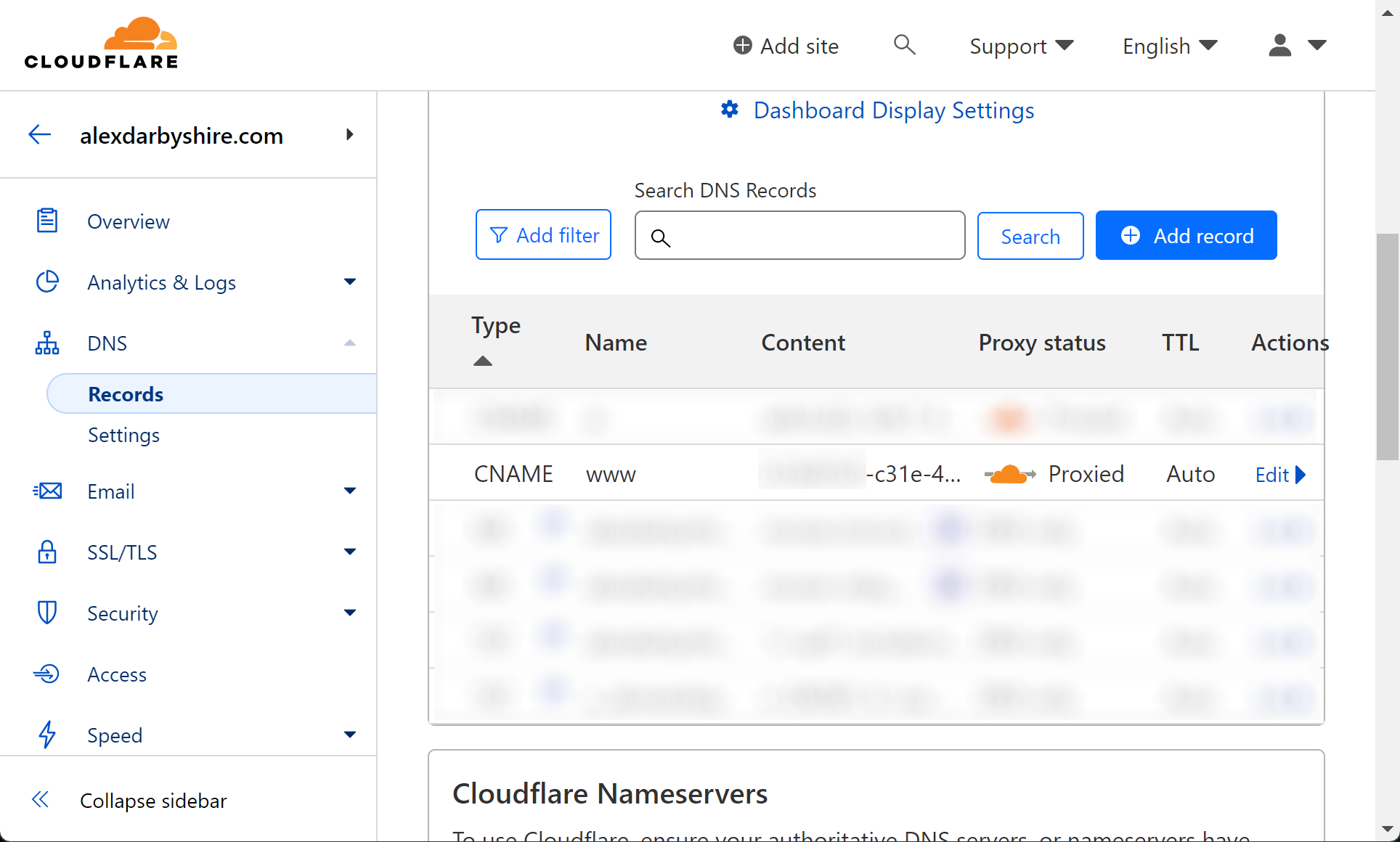
Task: Expand Analytics & Logs submenu arrow
Action: coord(350,282)
